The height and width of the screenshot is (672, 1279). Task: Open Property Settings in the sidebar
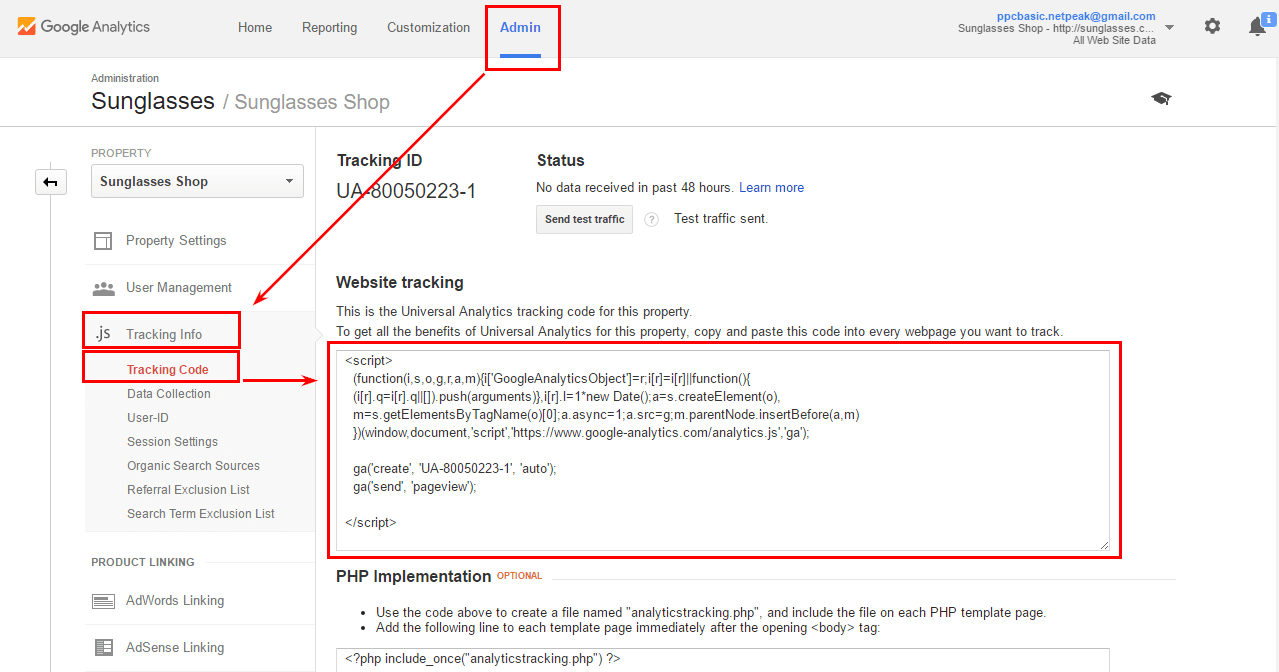[176, 241]
